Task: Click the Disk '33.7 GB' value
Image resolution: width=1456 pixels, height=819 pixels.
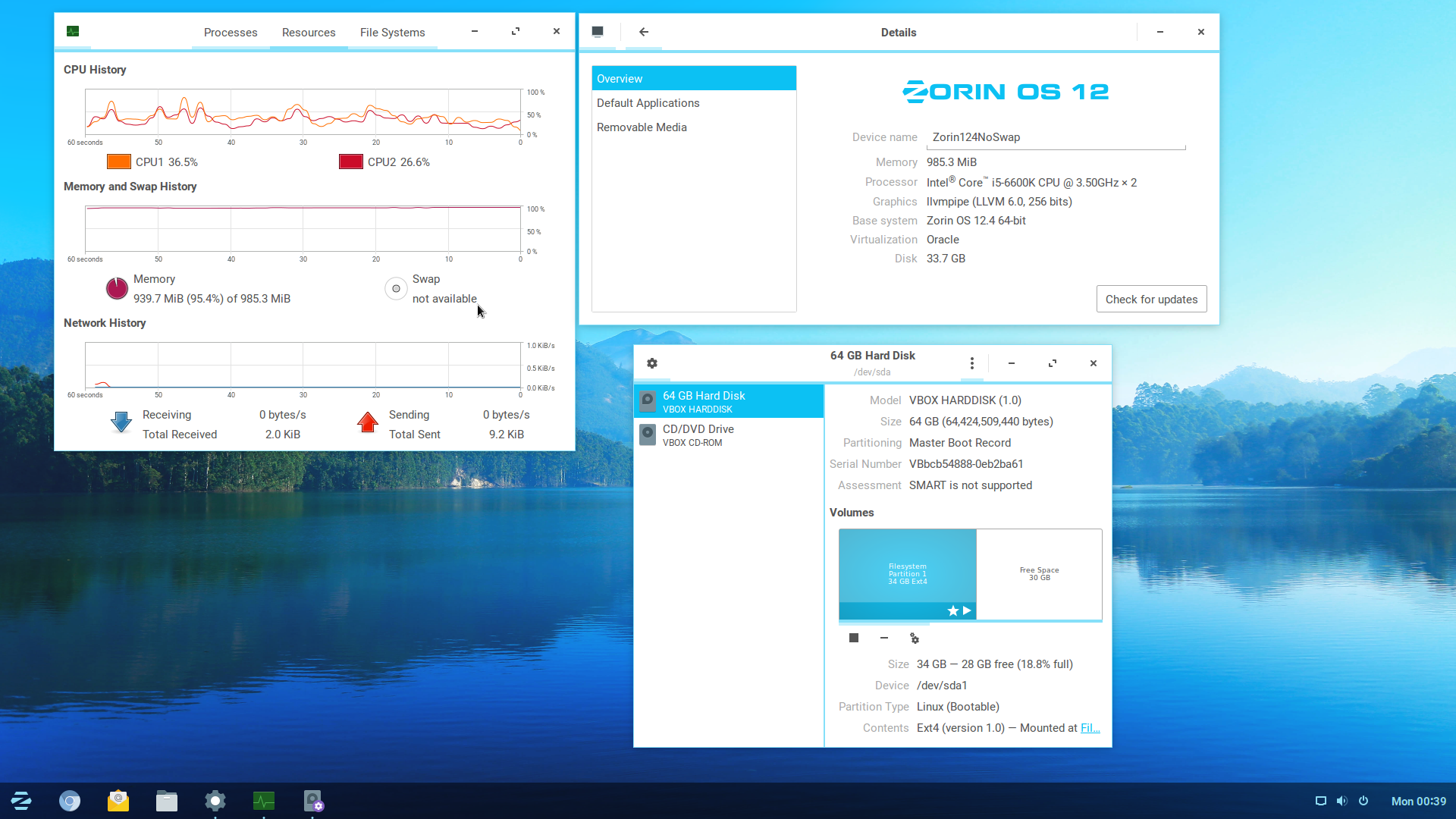Action: (x=946, y=258)
